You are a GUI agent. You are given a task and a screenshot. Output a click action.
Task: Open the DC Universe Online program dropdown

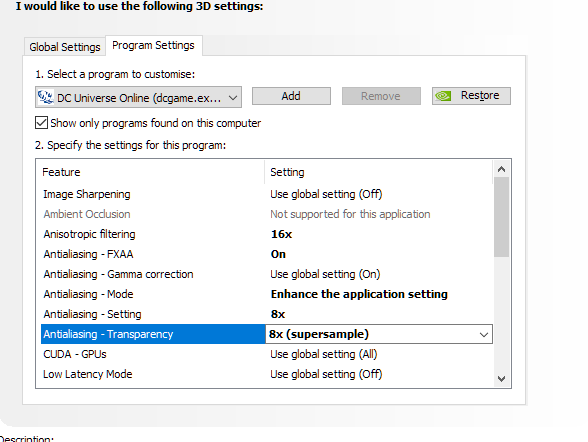coord(138,97)
